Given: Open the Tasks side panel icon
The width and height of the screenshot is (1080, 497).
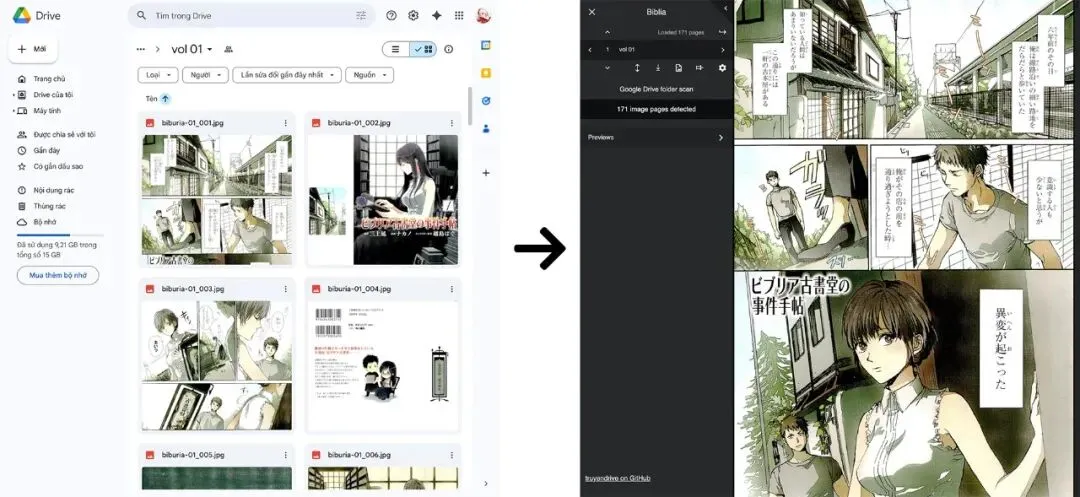Looking at the screenshot, I should (486, 101).
